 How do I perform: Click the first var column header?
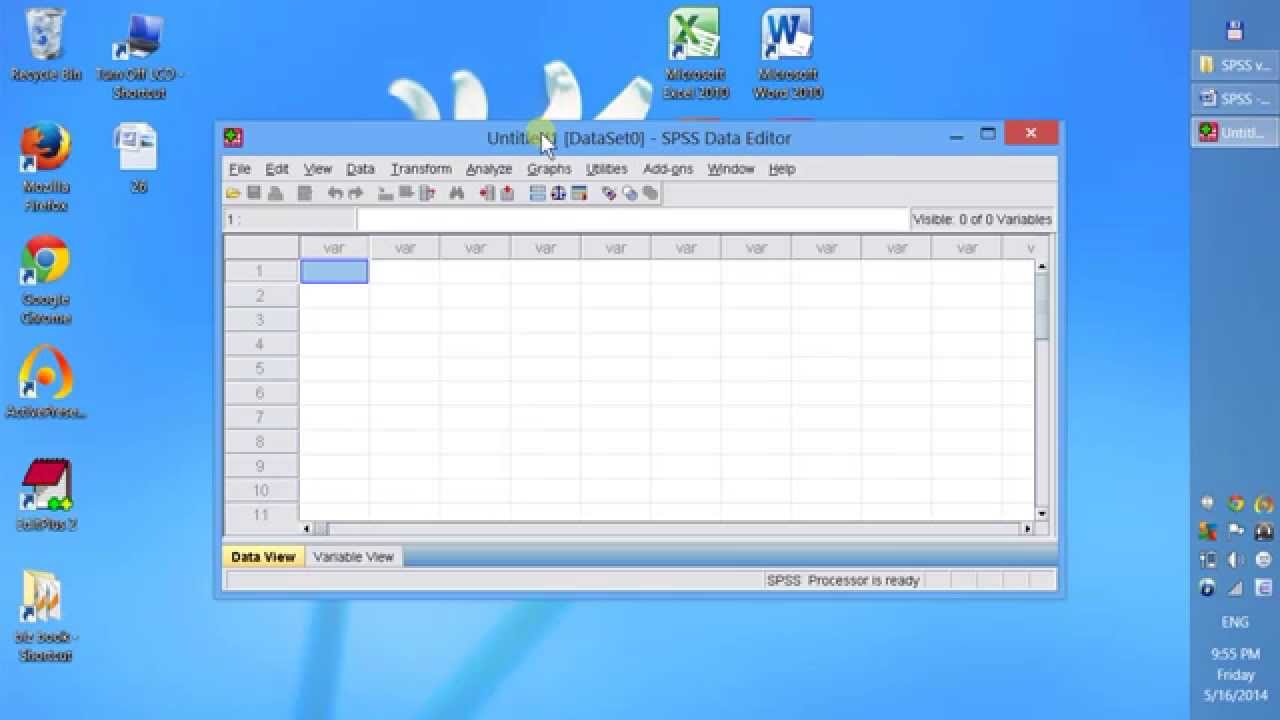[x=334, y=248]
